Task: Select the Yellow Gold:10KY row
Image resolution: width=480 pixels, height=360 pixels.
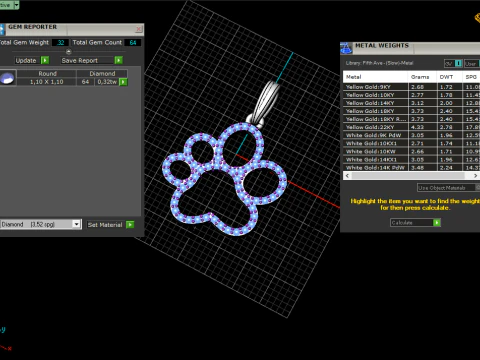Action: point(412,95)
